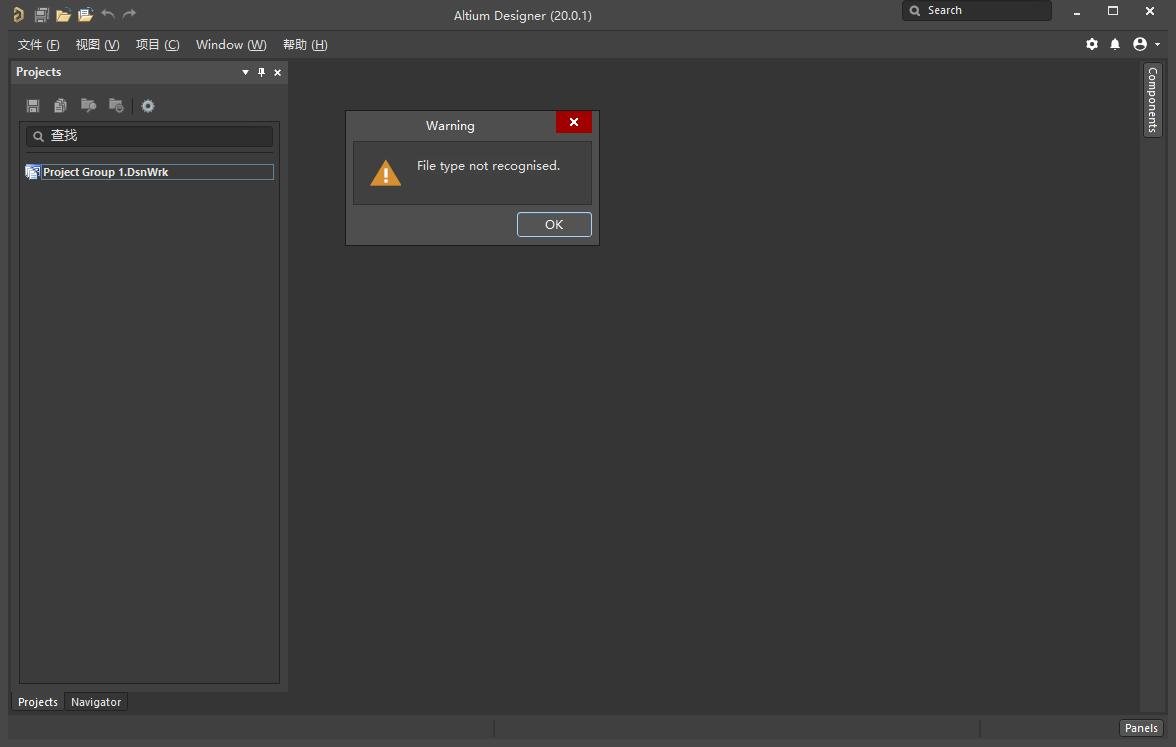Screen dimensions: 1176x747
Task: Open the user account dropdown
Action: [x=1146, y=44]
